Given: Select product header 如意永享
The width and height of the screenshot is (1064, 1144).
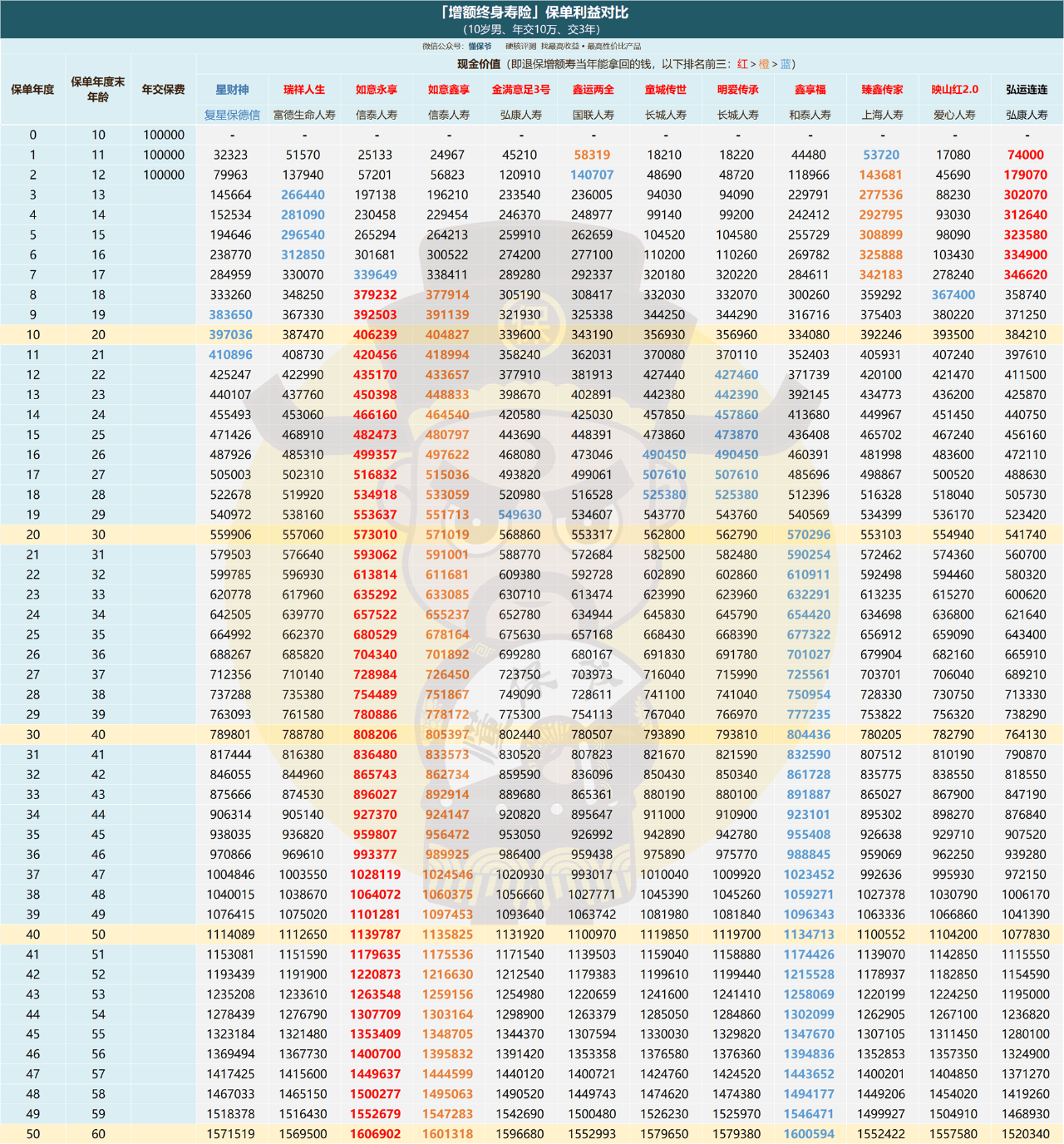Looking at the screenshot, I should (377, 89).
